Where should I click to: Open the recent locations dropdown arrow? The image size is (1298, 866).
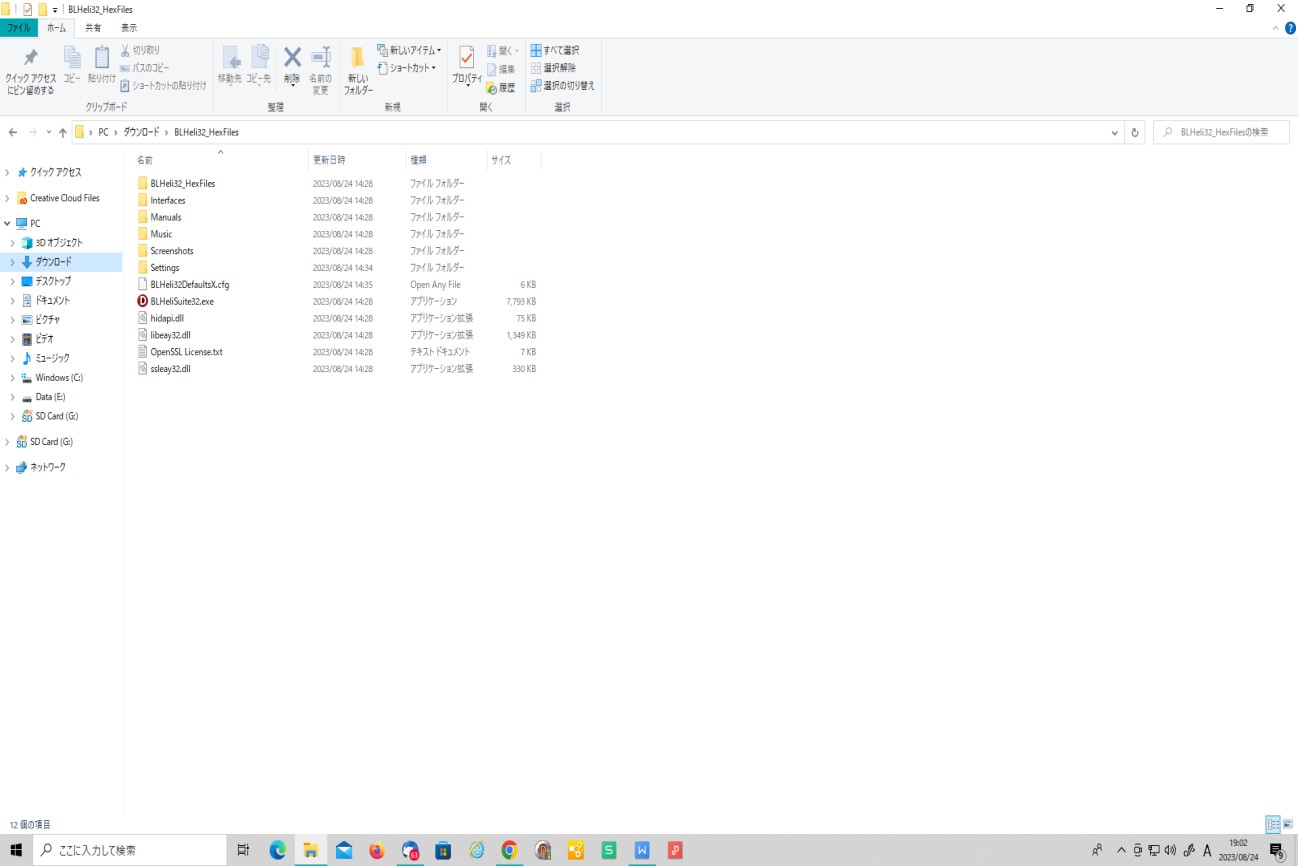pyautogui.click(x=48, y=132)
